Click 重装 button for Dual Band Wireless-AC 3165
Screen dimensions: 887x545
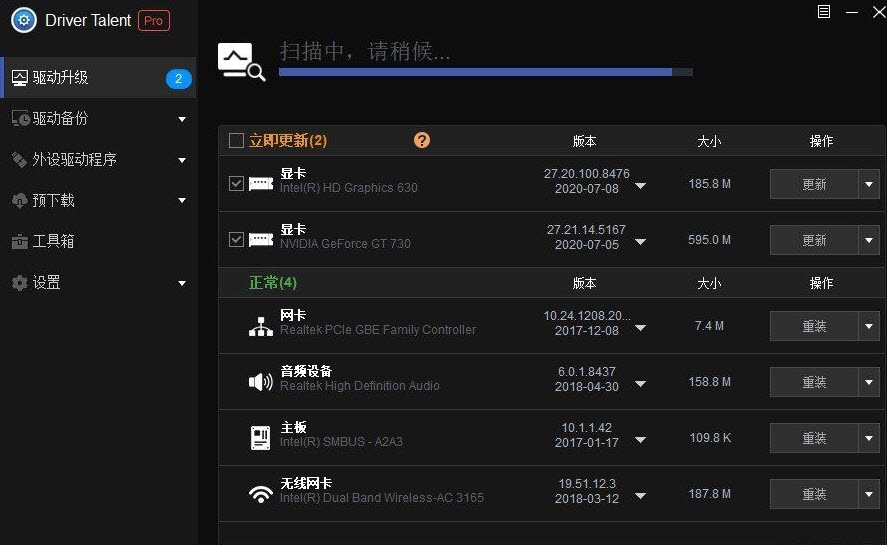[x=814, y=494]
